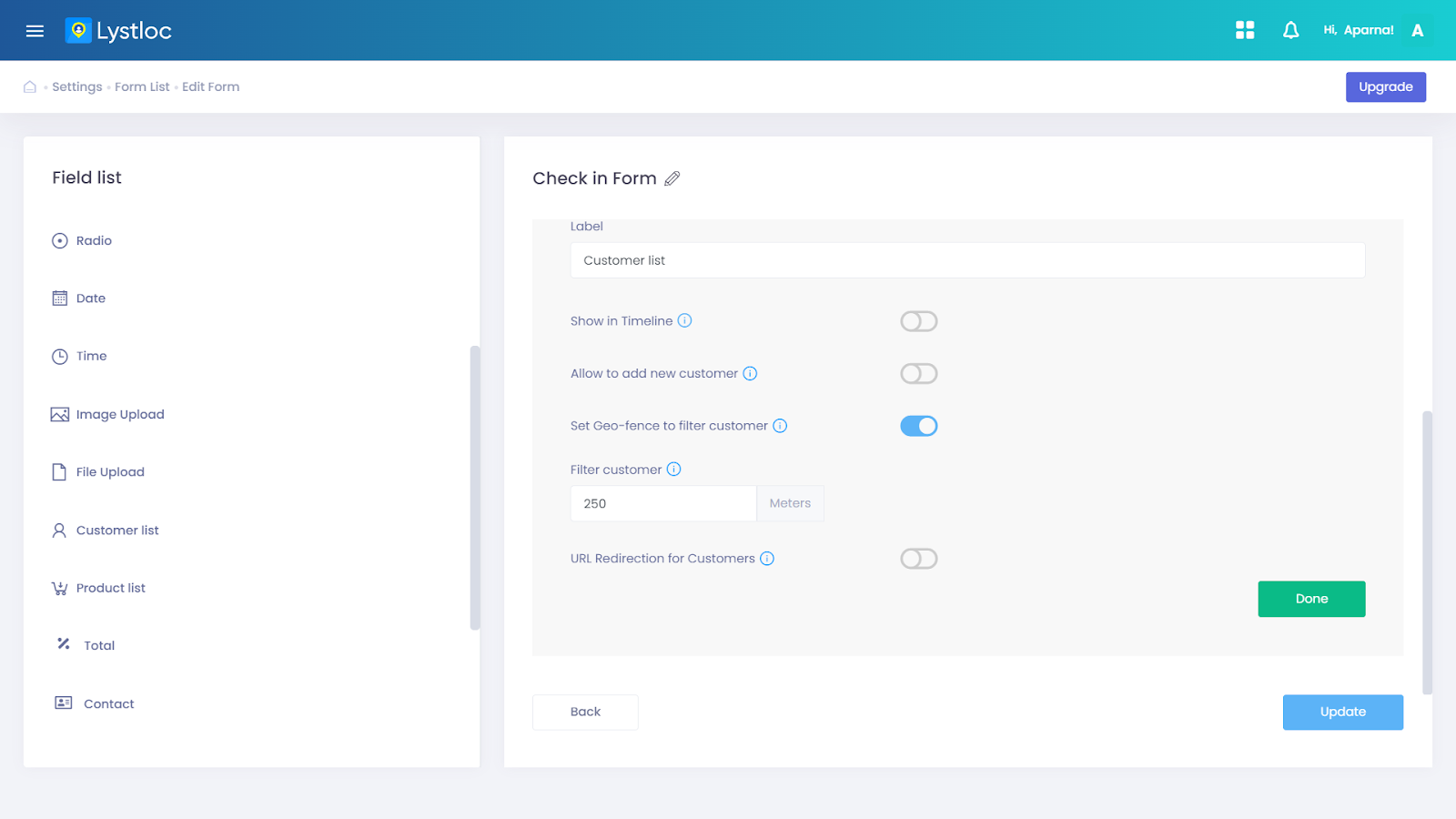Click the File Upload document icon

click(x=59, y=472)
